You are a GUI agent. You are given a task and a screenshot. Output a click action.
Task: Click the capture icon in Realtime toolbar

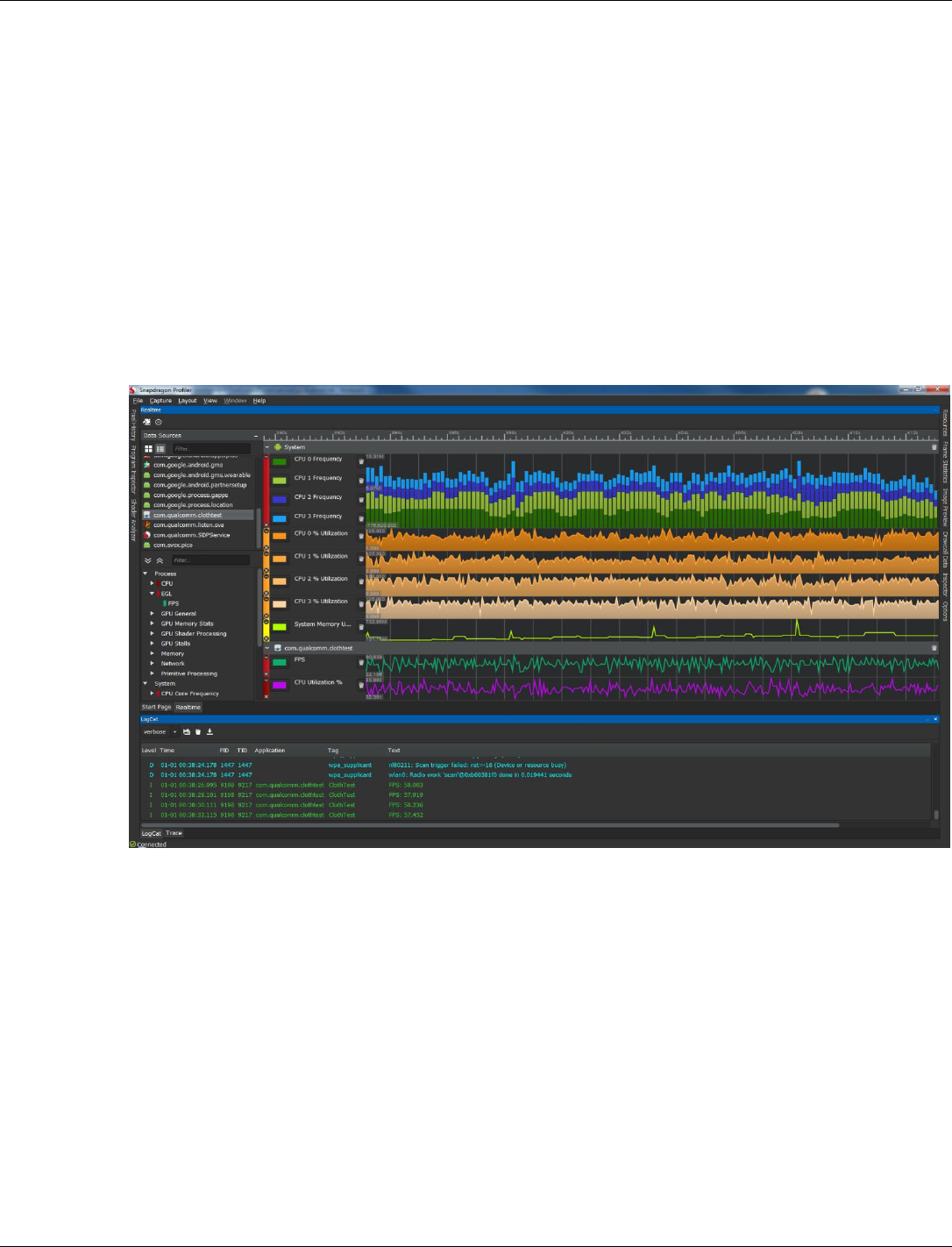(146, 422)
